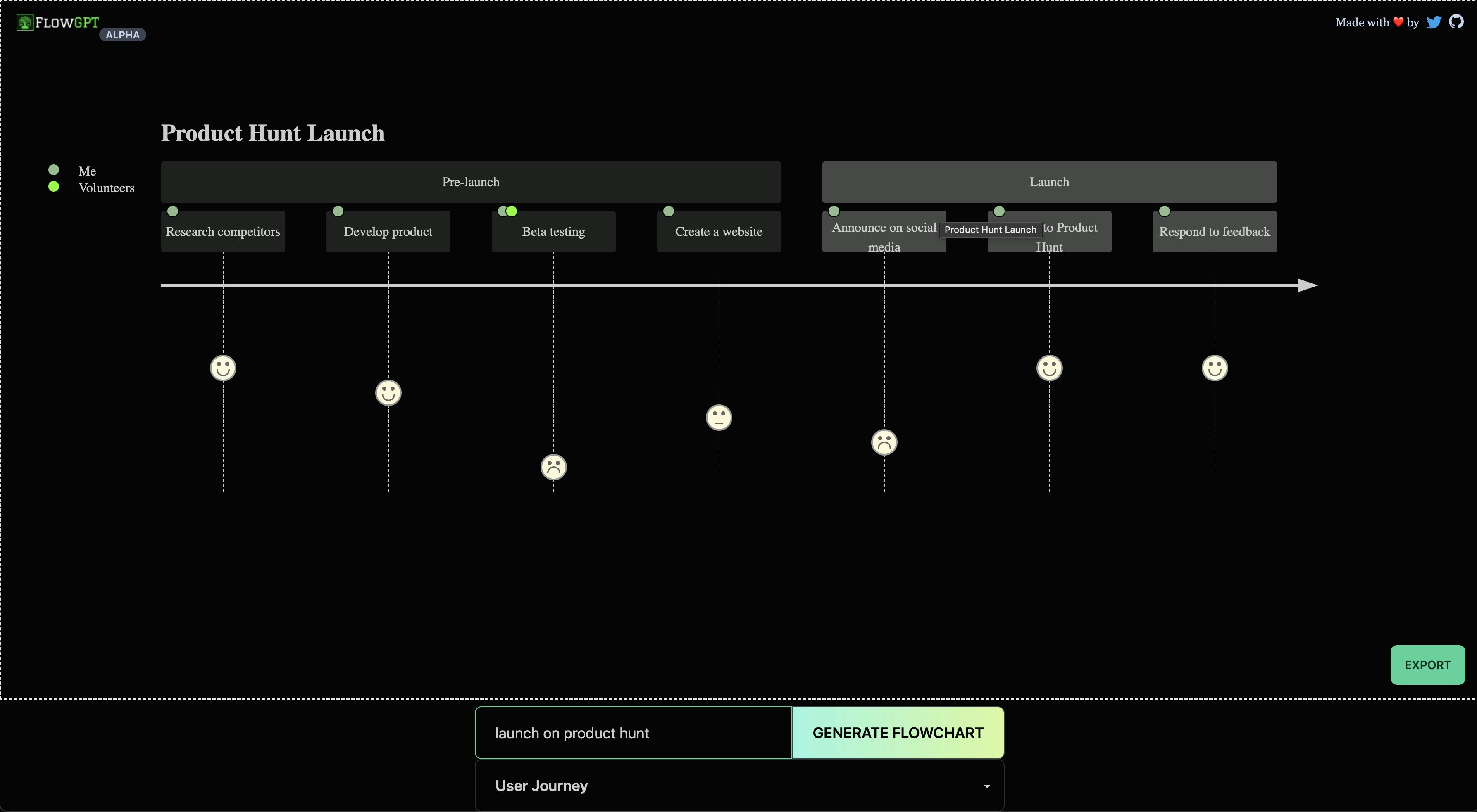Click the actor dot on Research competitors
Screen dimensions: 1477x812
point(173,211)
